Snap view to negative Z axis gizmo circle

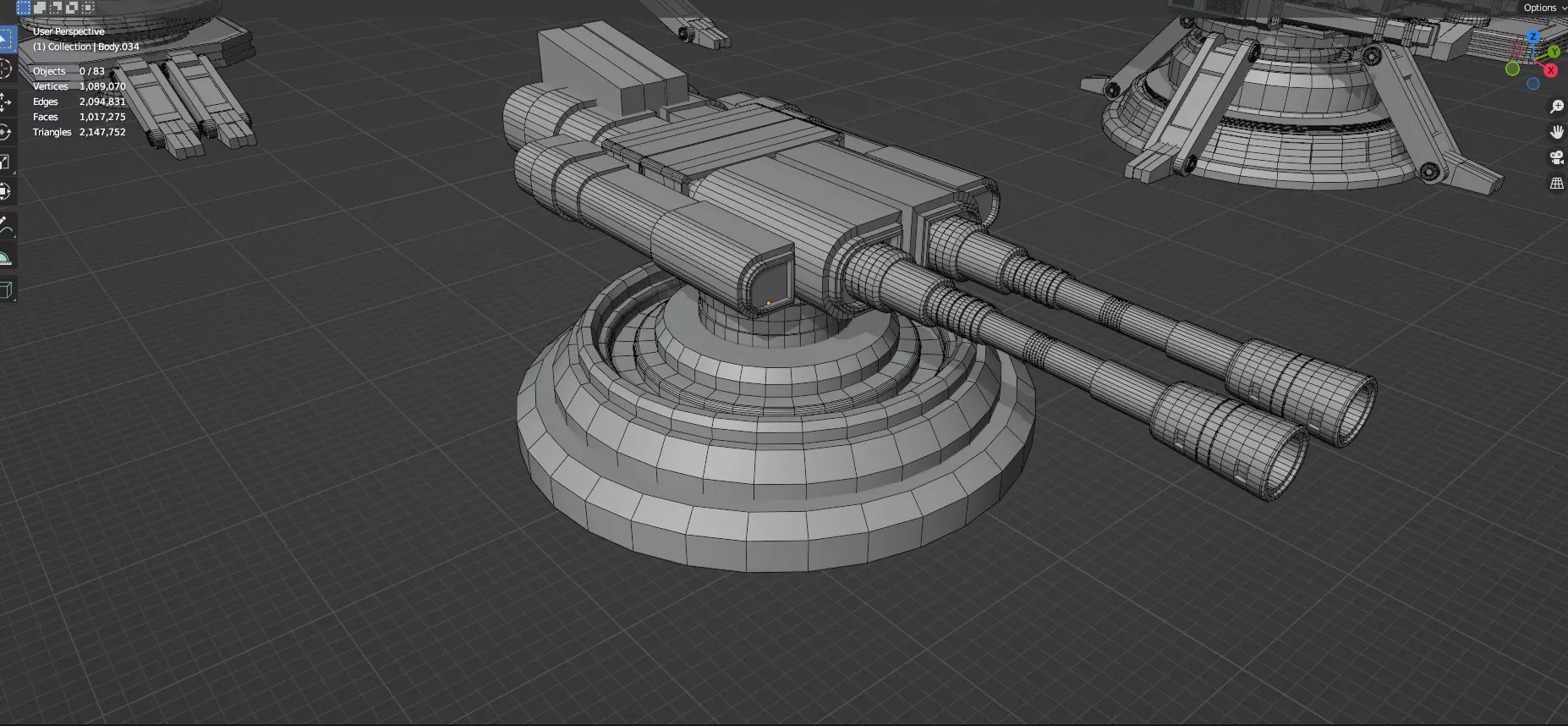[1533, 84]
